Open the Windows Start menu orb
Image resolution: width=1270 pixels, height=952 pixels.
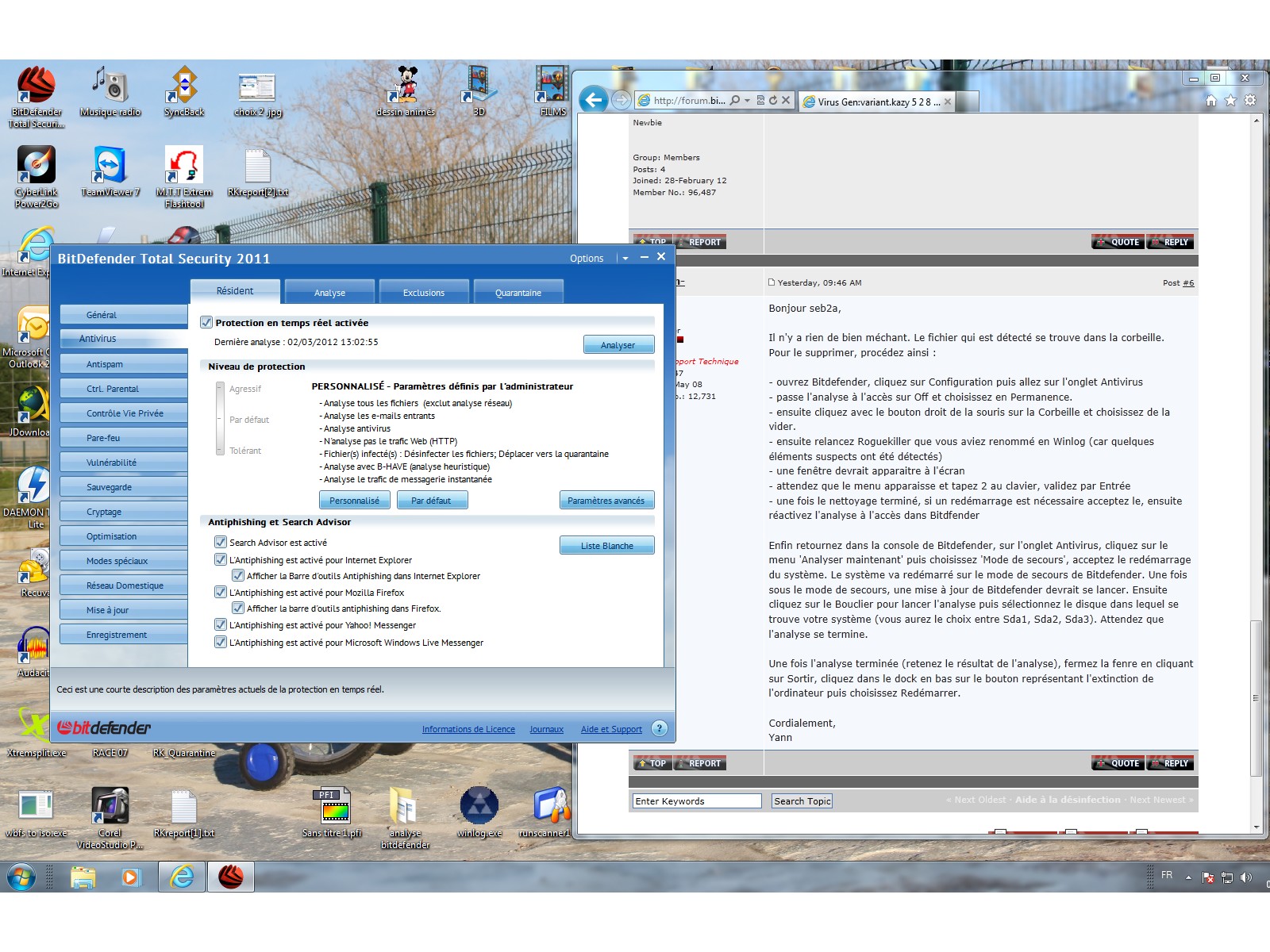[21, 877]
